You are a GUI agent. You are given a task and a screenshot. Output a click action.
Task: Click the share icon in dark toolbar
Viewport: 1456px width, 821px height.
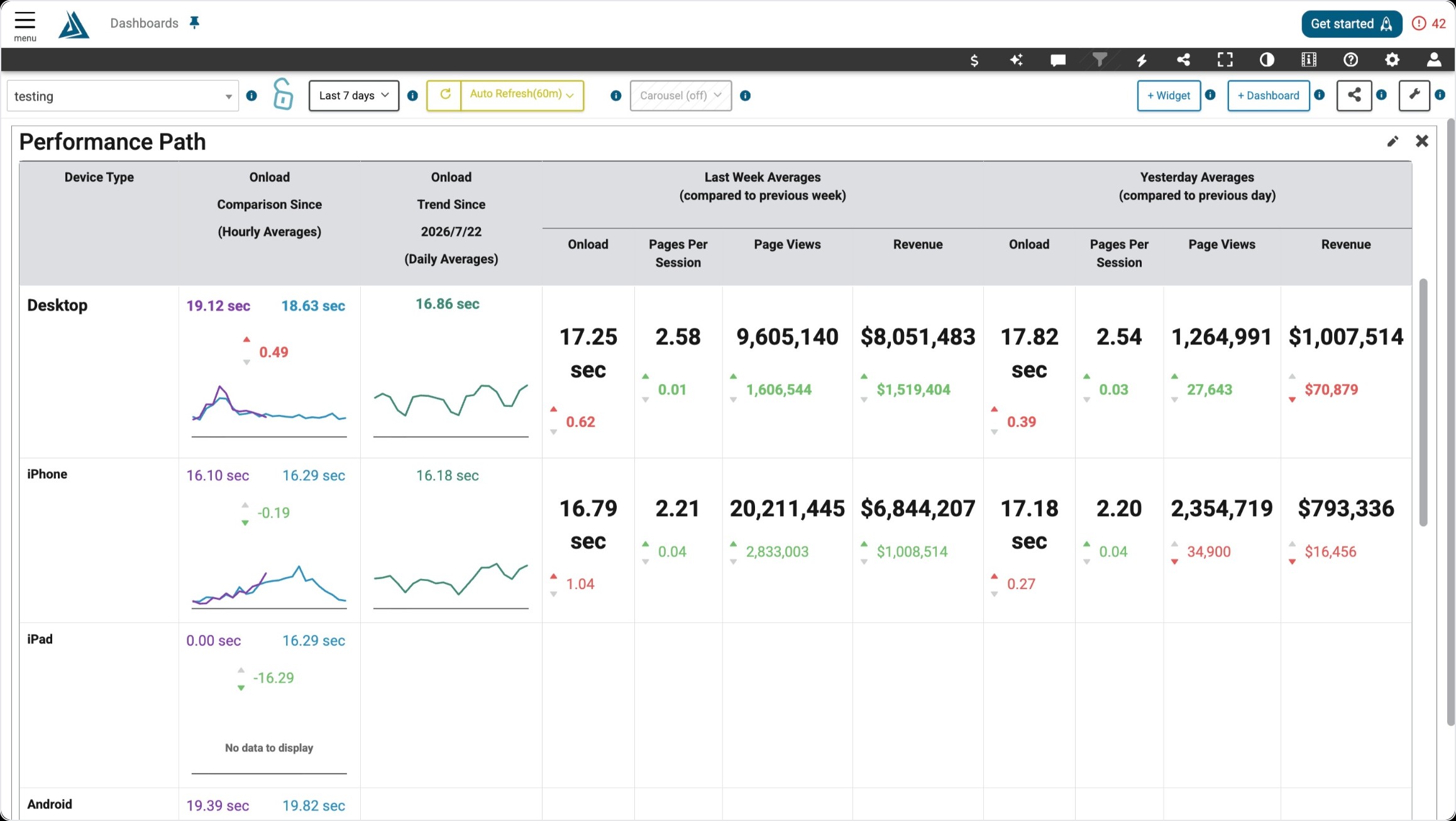[1183, 60]
